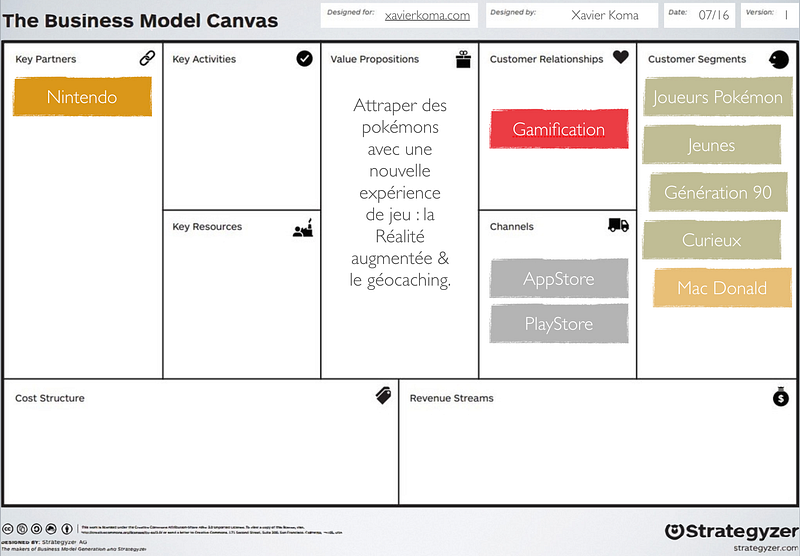The image size is (800, 556).
Task: Select the Mac Donald sticky note
Action: 722,288
